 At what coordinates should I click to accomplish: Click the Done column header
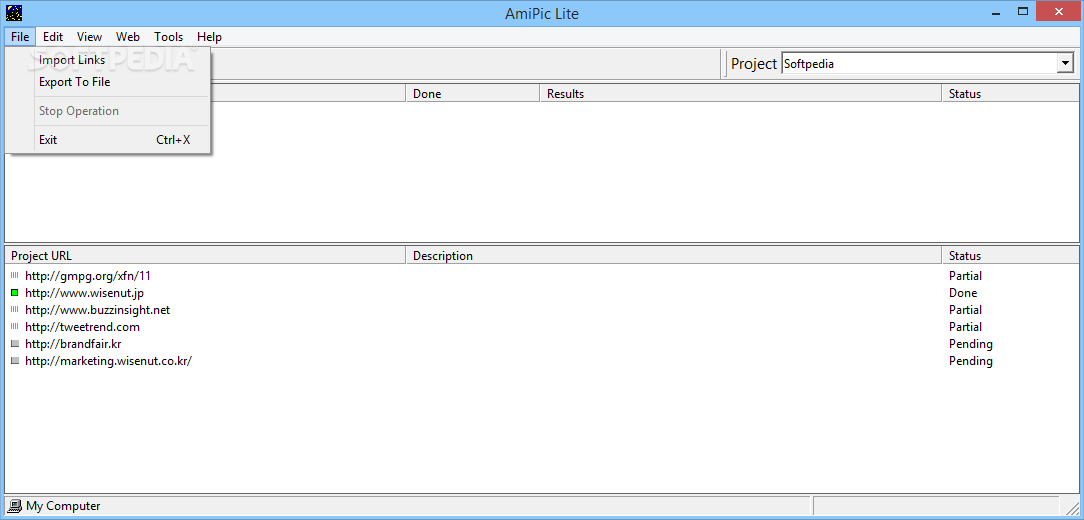point(472,93)
